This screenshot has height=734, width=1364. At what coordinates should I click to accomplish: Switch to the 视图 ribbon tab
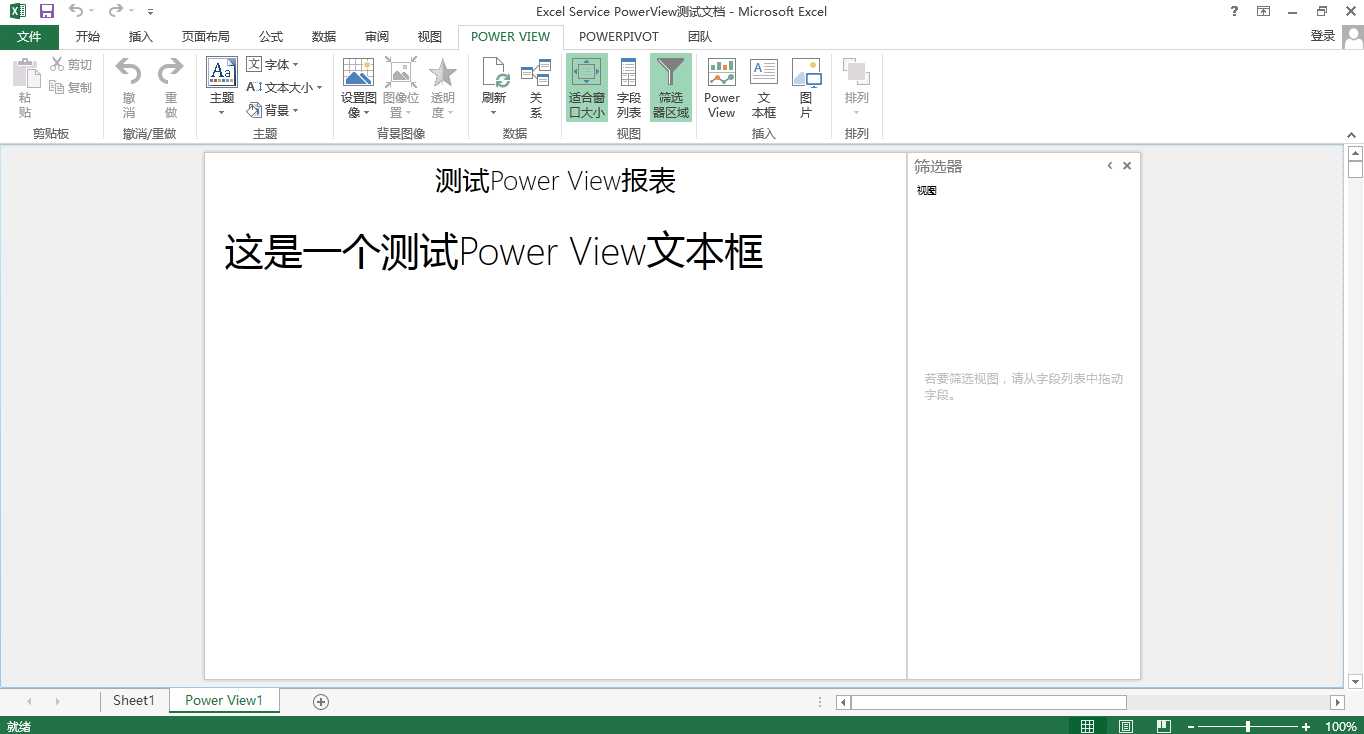(x=430, y=37)
